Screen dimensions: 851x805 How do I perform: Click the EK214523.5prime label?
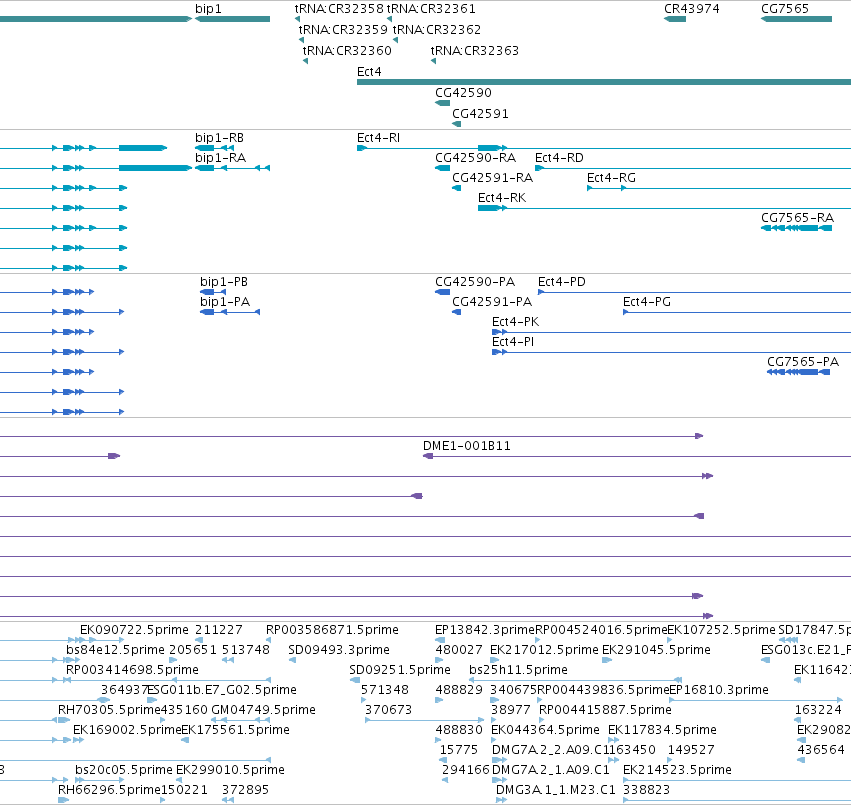(677, 771)
